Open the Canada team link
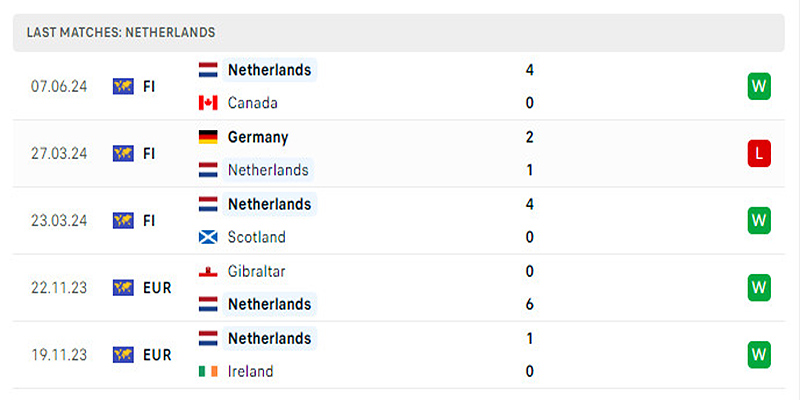This screenshot has height=400, width=800. tap(252, 103)
